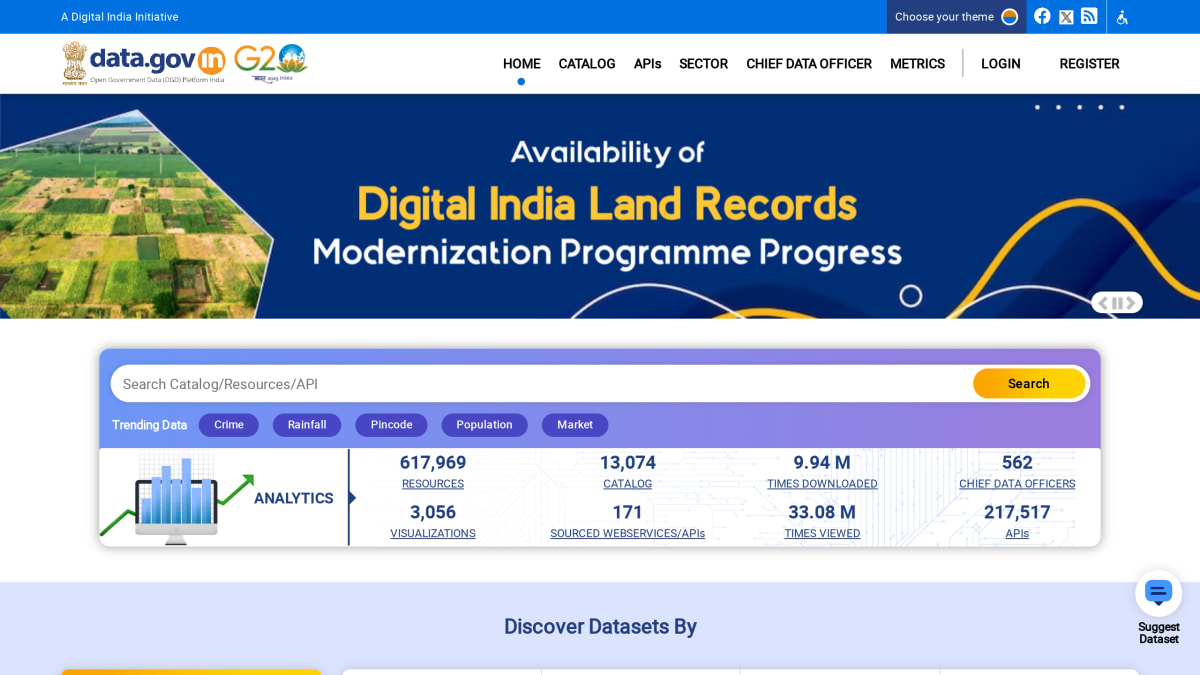This screenshot has width=1200, height=675.
Task: Open CHIEF DATA OFFICER menu
Action: click(809, 64)
